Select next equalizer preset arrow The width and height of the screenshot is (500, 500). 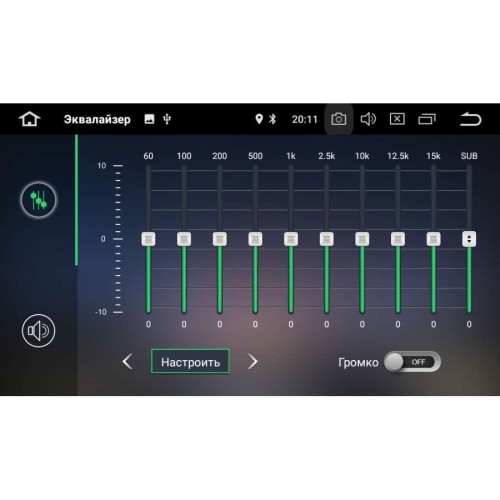pyautogui.click(x=253, y=362)
